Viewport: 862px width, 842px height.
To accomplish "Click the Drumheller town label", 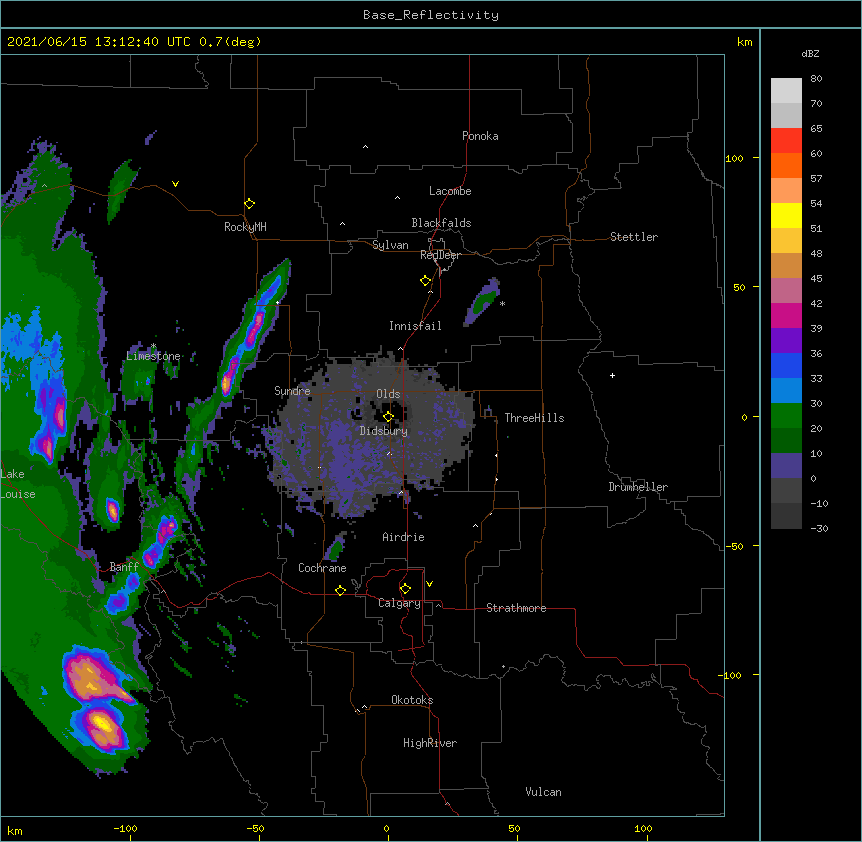I will (638, 487).
